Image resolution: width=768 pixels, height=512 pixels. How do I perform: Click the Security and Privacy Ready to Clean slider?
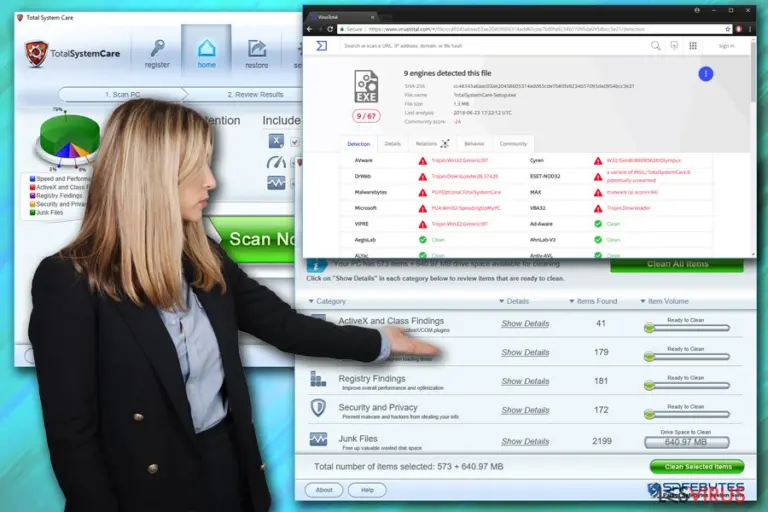(x=687, y=414)
